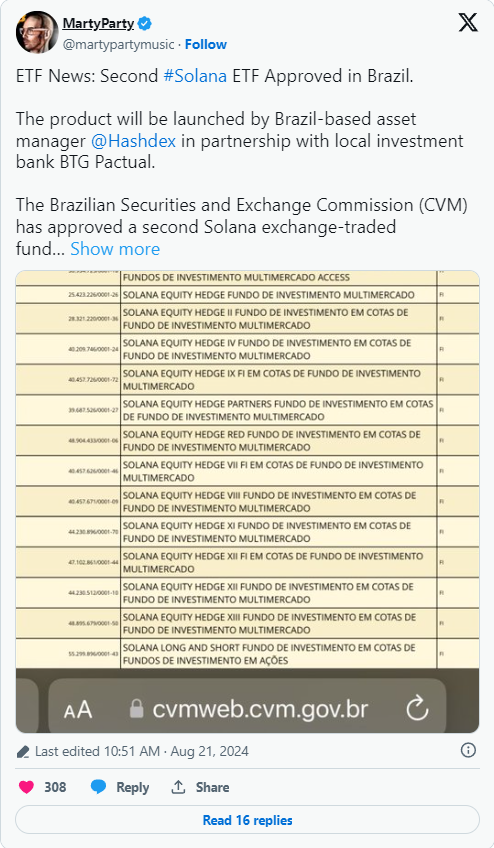Click the Read 16 replies button
The width and height of the screenshot is (494, 848).
[x=247, y=820]
